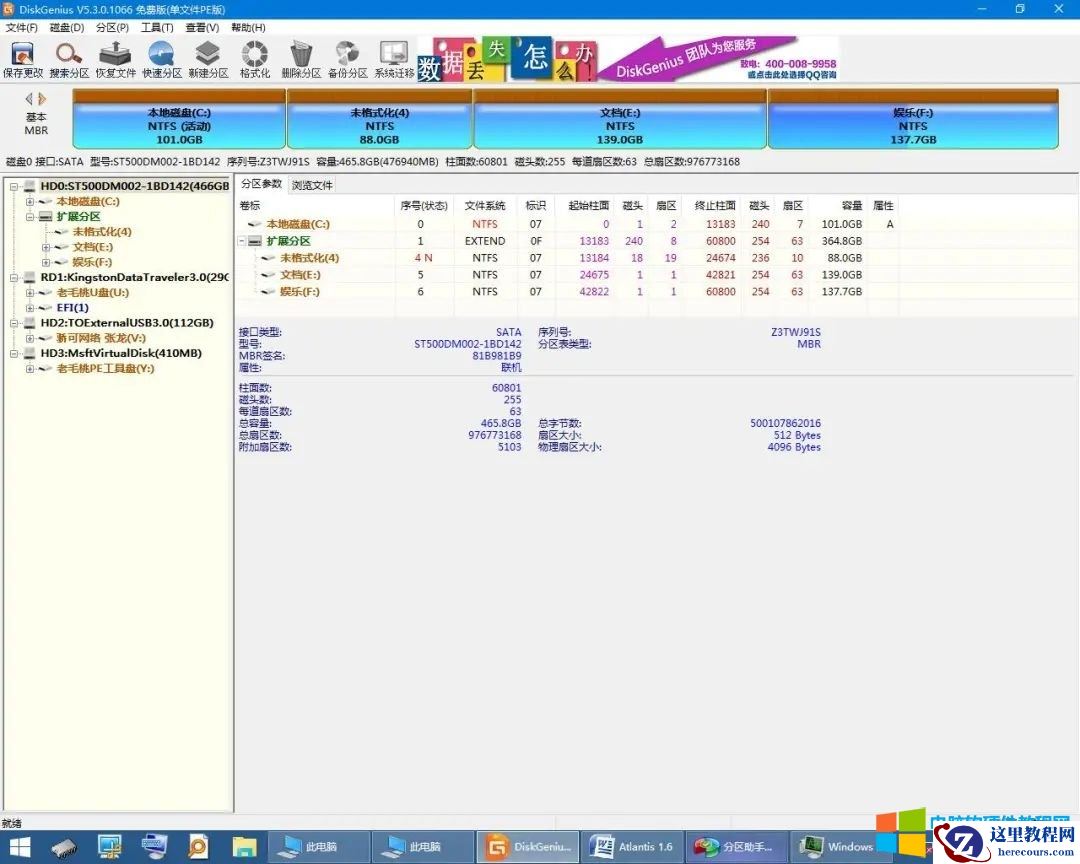
Task: Select 未格式化(4) in the disk tree
Action: pos(102,232)
